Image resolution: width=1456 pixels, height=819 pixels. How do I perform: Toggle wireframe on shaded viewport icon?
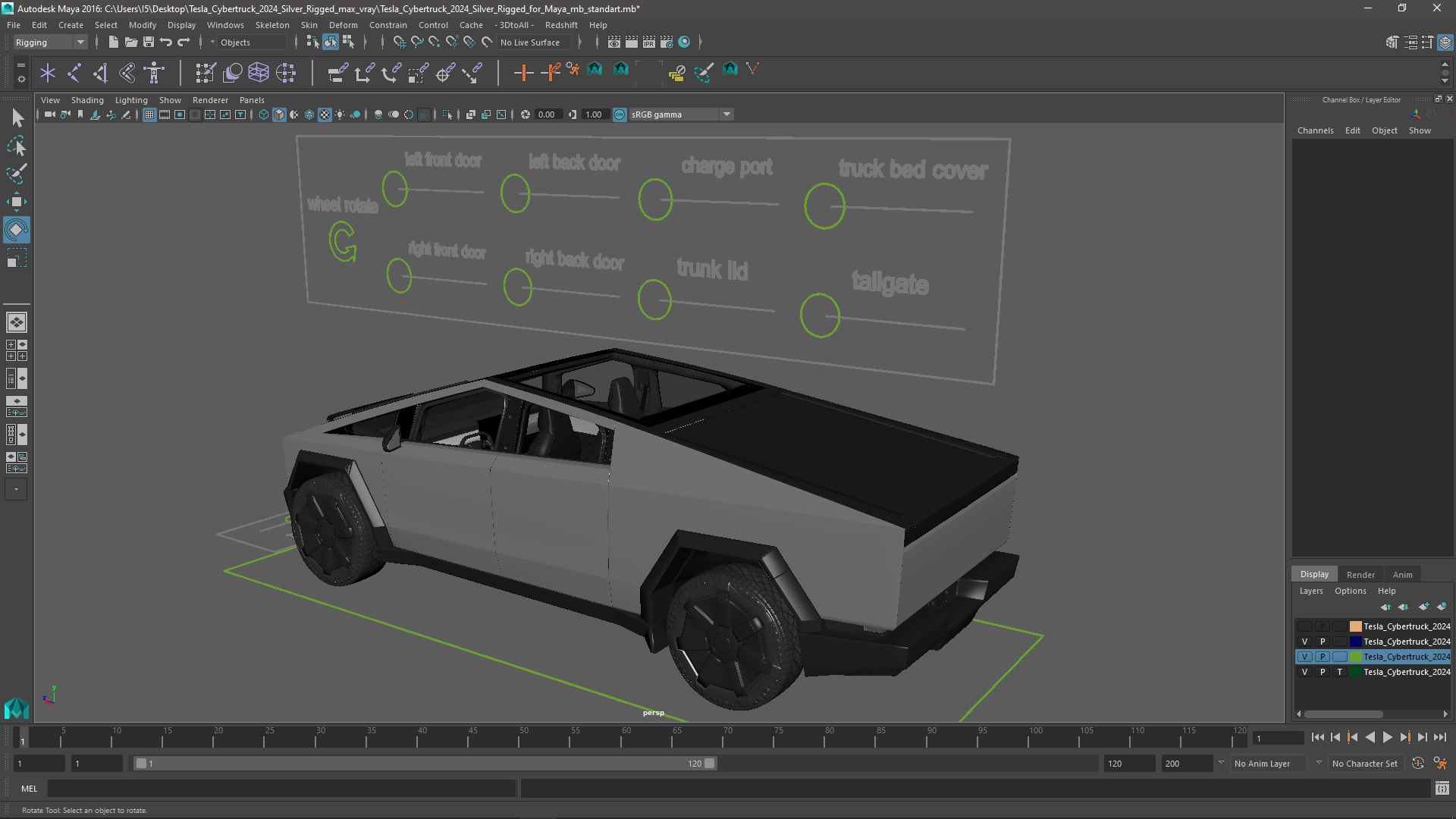point(309,115)
